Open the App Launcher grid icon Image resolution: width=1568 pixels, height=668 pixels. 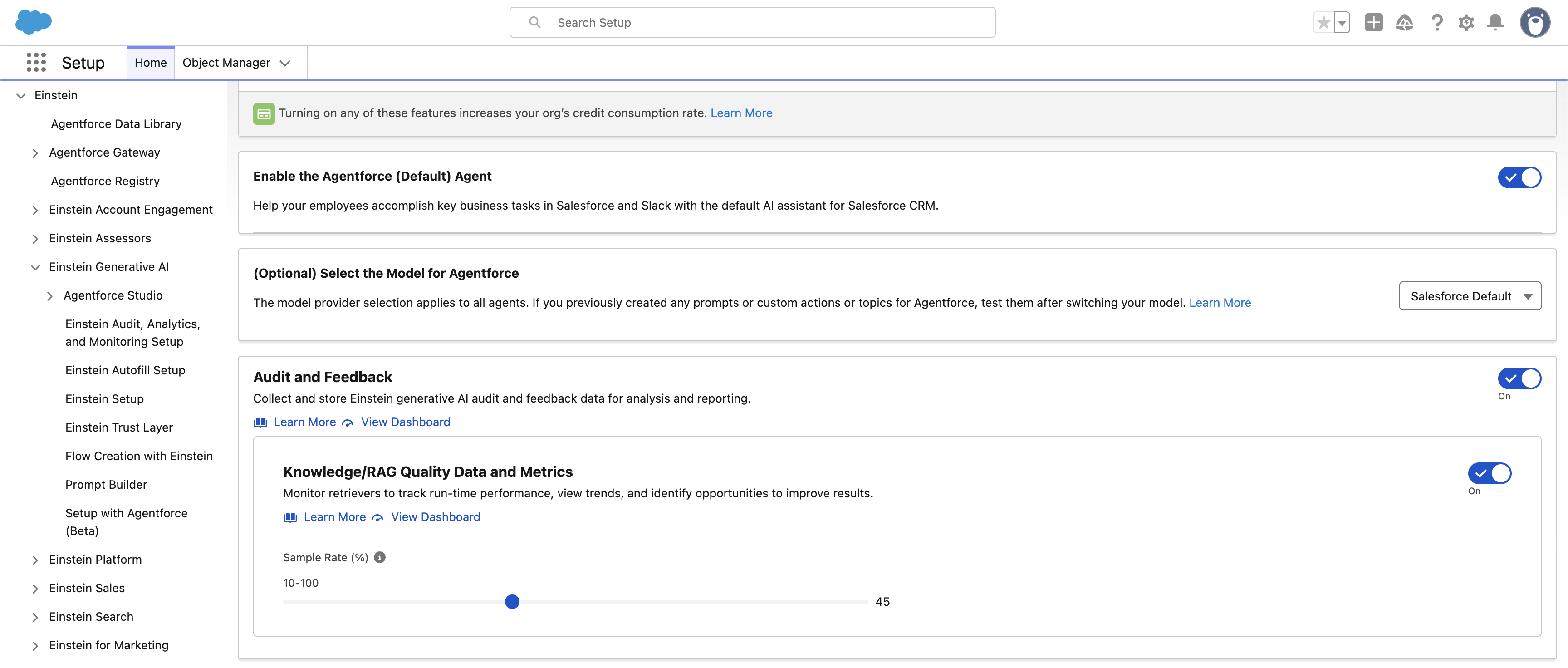pyautogui.click(x=36, y=62)
